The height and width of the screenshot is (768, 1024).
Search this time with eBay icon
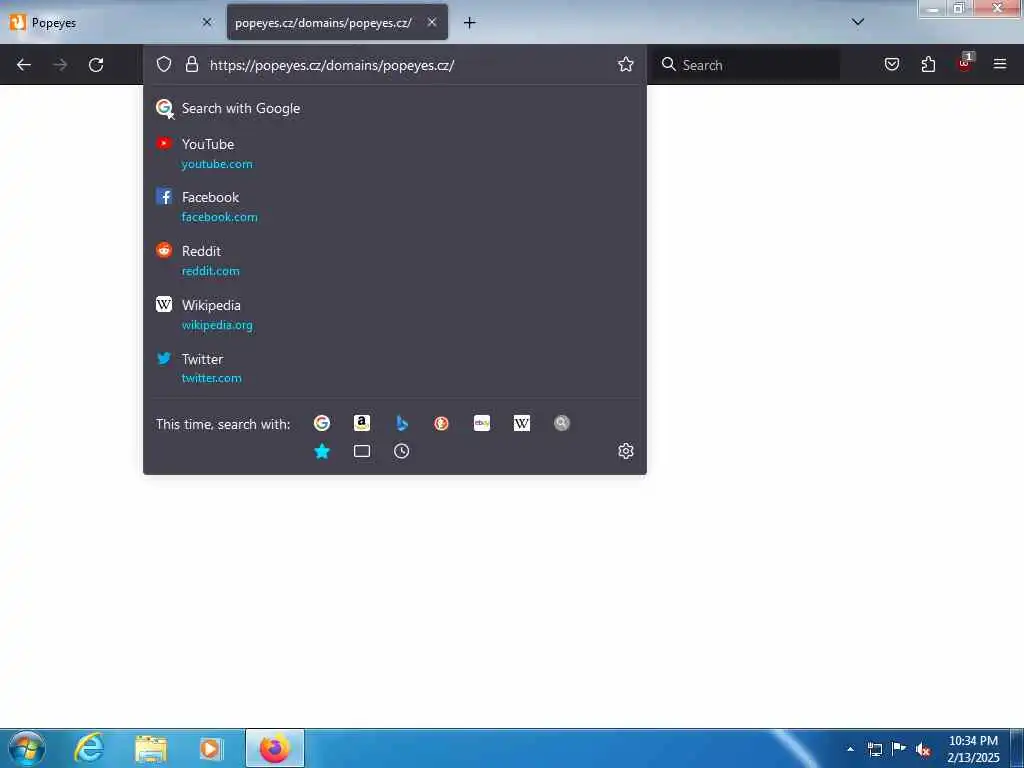482,423
